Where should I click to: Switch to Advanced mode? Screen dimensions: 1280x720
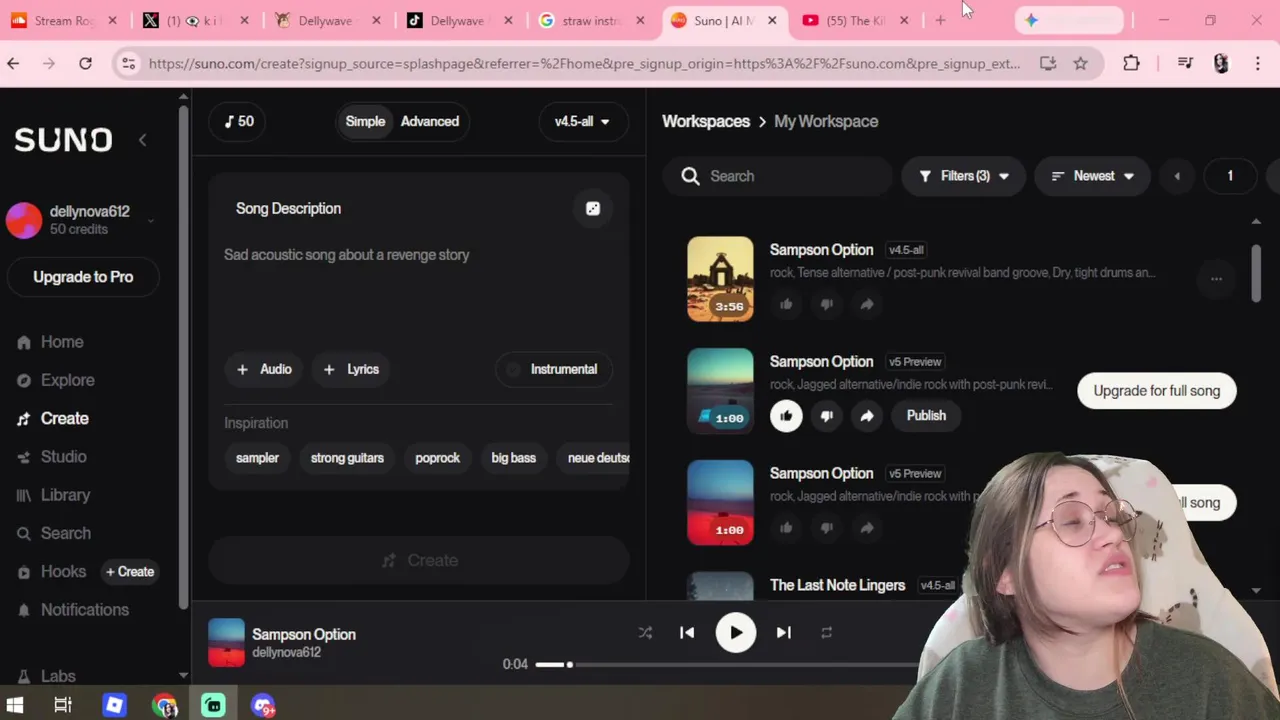click(430, 121)
